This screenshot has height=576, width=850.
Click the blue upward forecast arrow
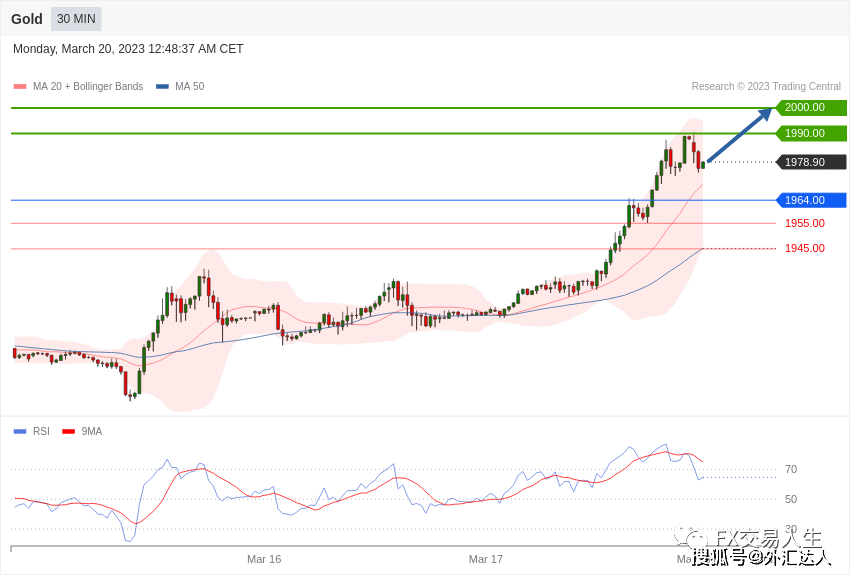click(740, 134)
